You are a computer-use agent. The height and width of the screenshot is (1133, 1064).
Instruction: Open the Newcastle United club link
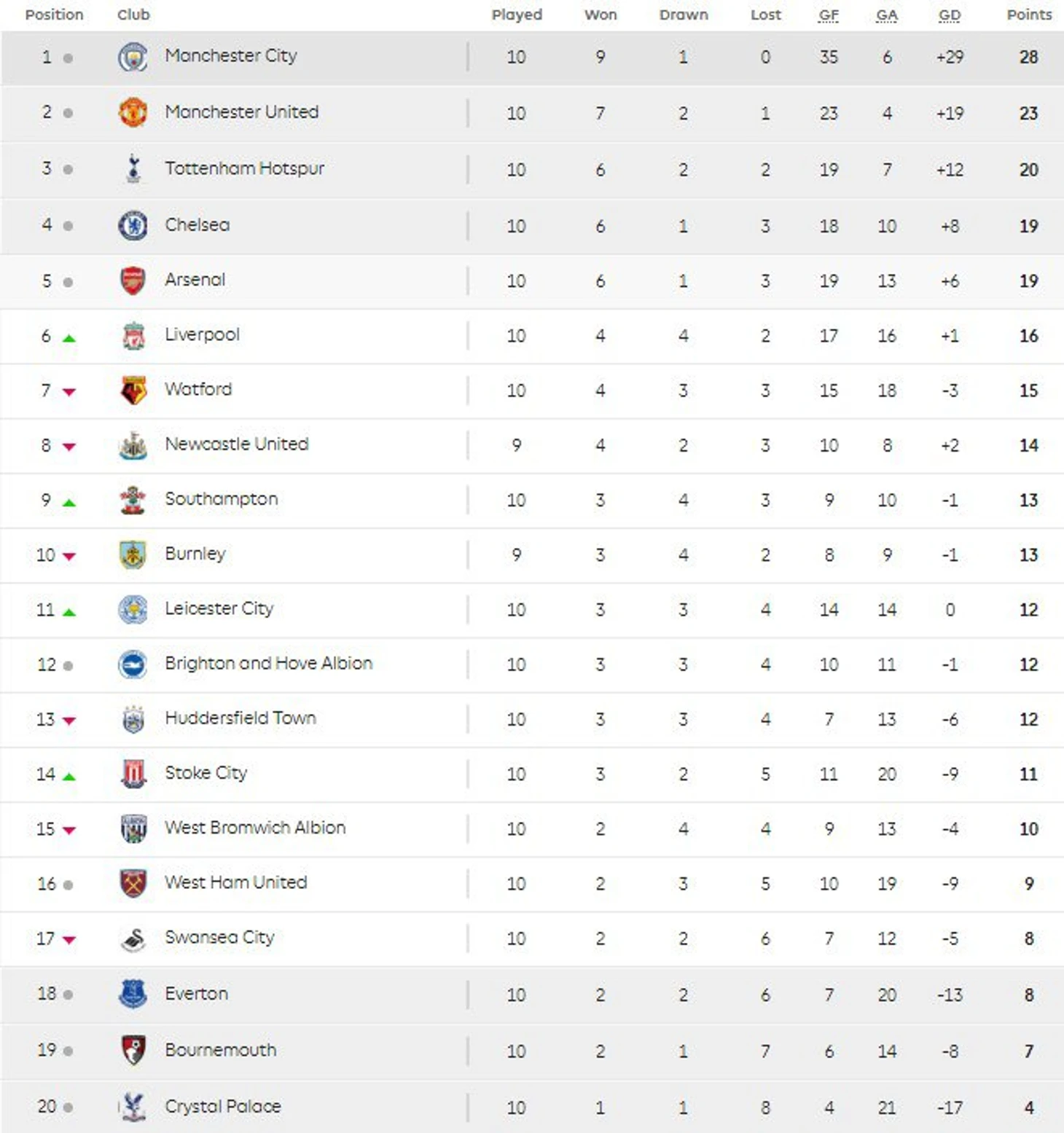236,444
